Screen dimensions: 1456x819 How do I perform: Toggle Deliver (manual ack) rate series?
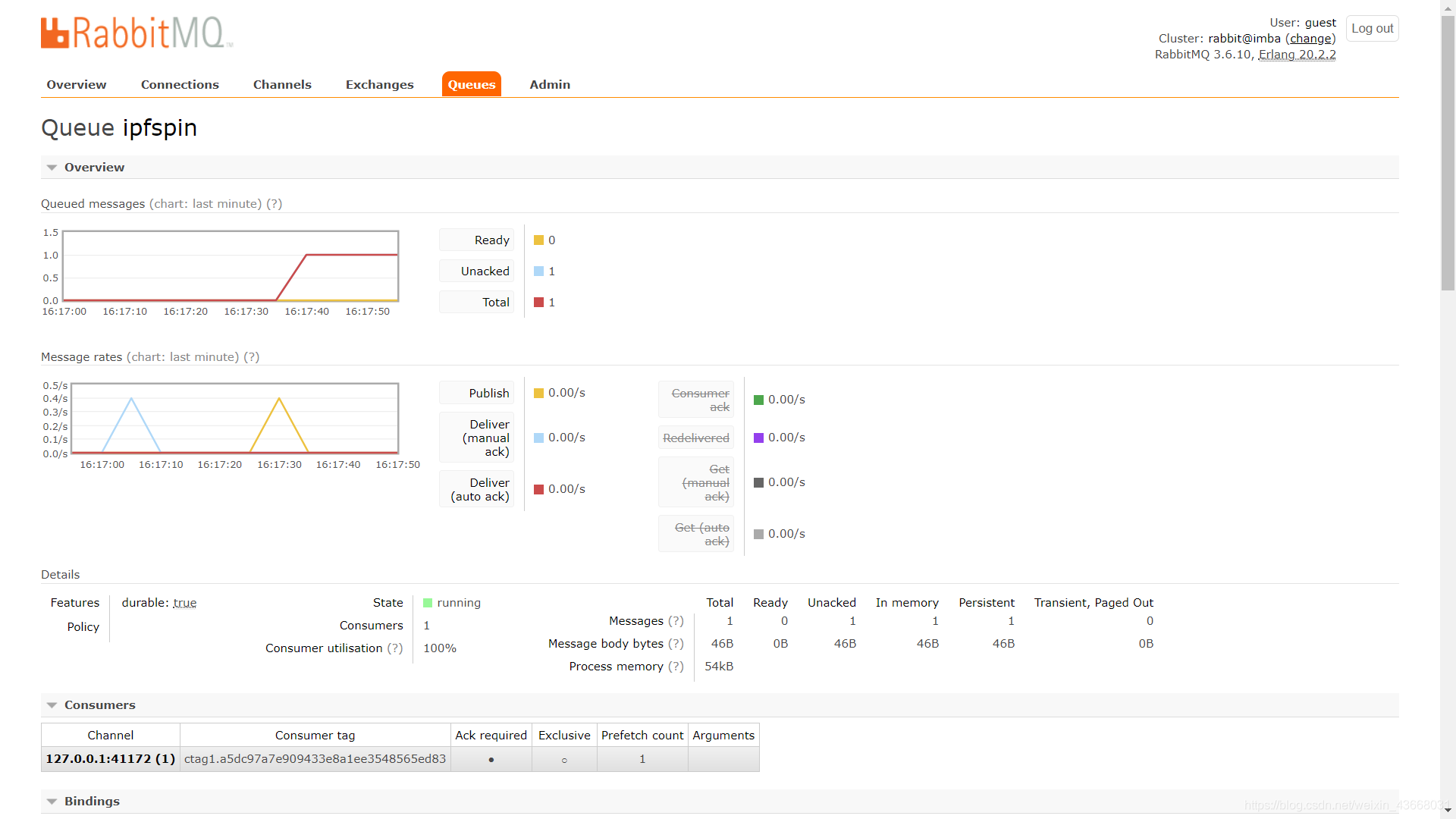point(476,438)
